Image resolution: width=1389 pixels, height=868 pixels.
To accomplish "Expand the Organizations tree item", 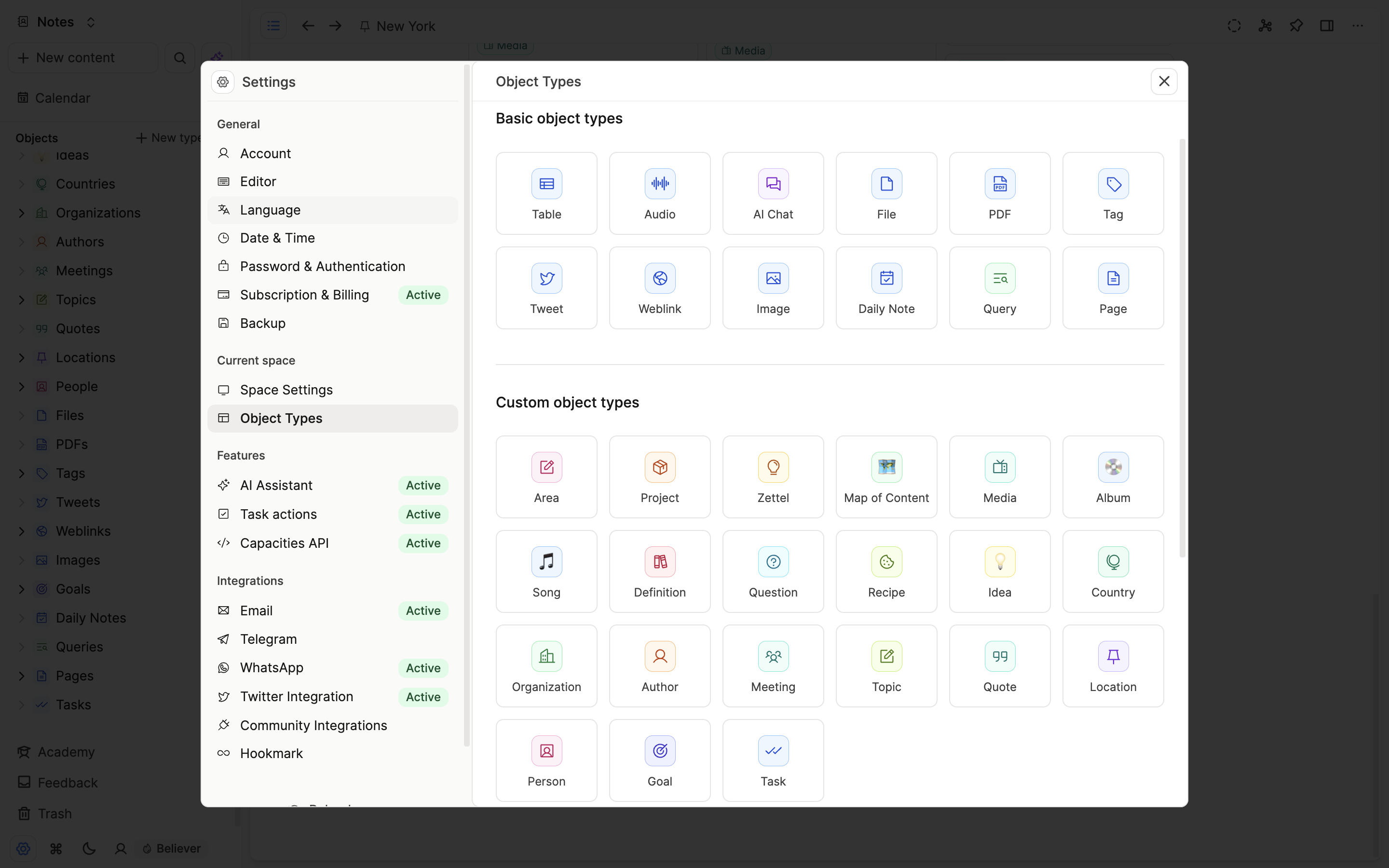I will click(22, 213).
